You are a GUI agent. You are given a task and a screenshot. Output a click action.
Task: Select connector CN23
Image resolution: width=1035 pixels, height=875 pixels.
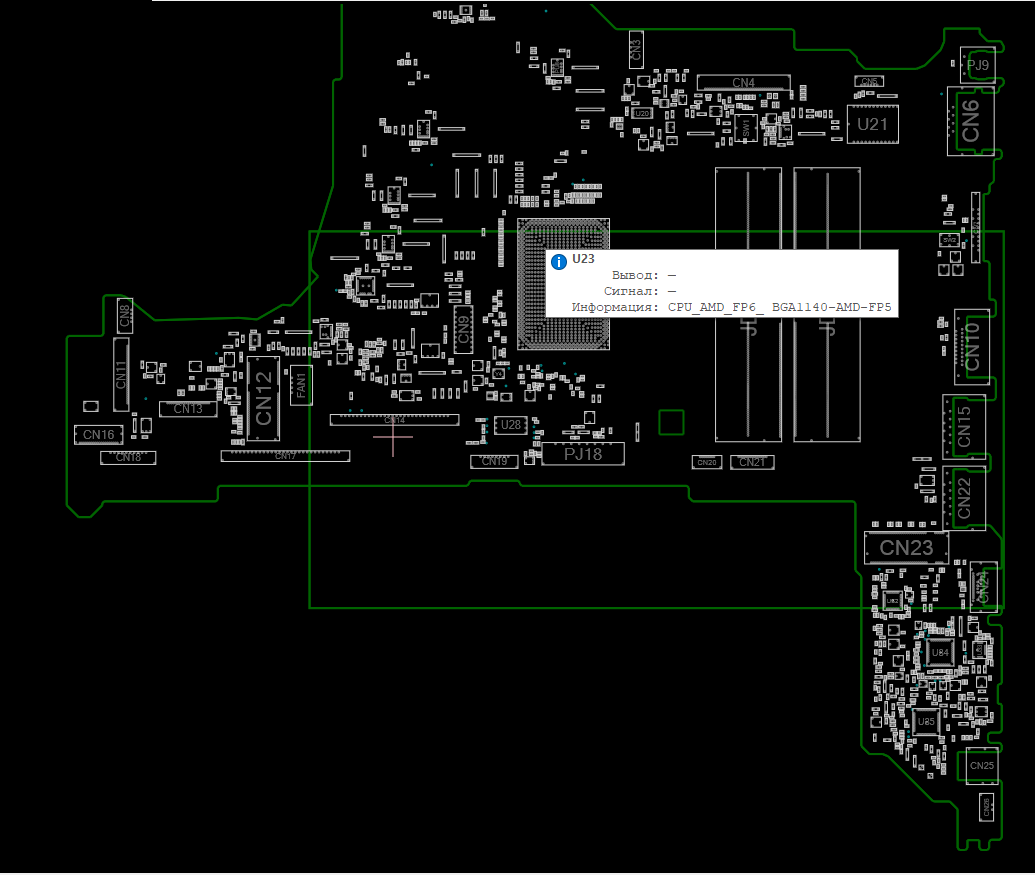(x=906, y=548)
